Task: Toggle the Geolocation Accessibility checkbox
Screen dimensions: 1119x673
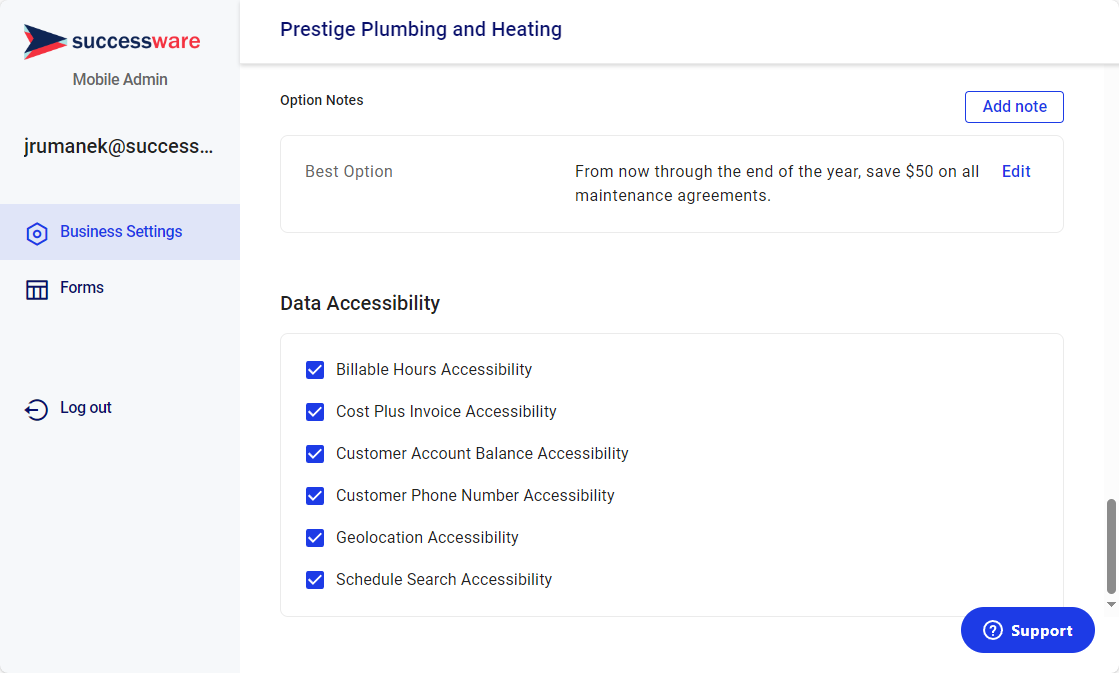Action: [x=315, y=538]
